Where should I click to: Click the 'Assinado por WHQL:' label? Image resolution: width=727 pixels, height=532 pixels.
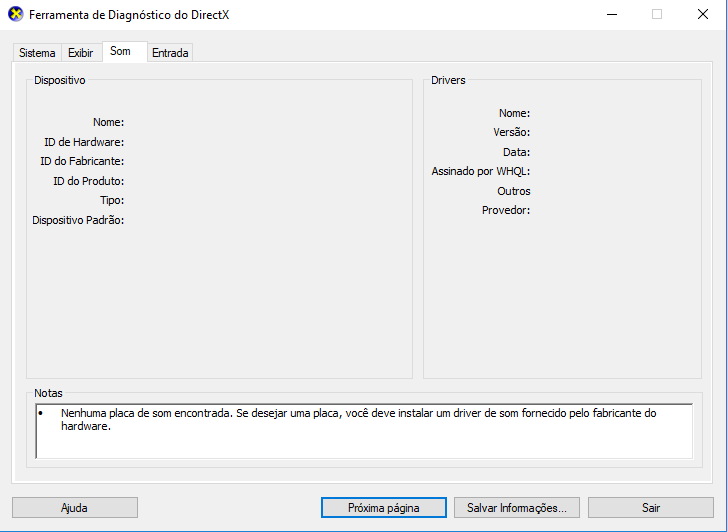point(480,171)
